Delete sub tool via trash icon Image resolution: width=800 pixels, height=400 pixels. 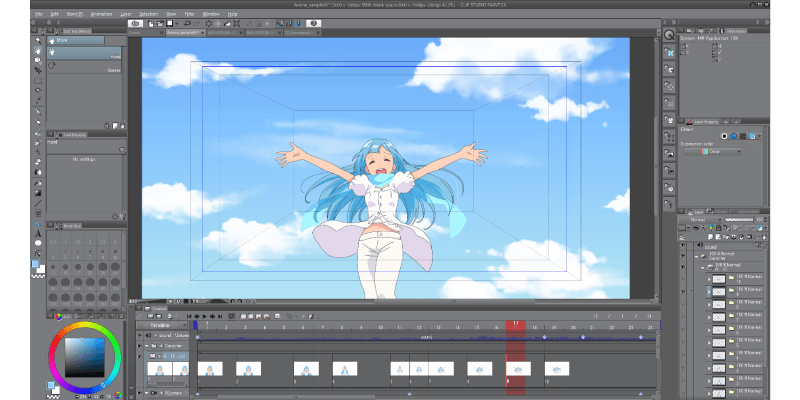(x=122, y=126)
